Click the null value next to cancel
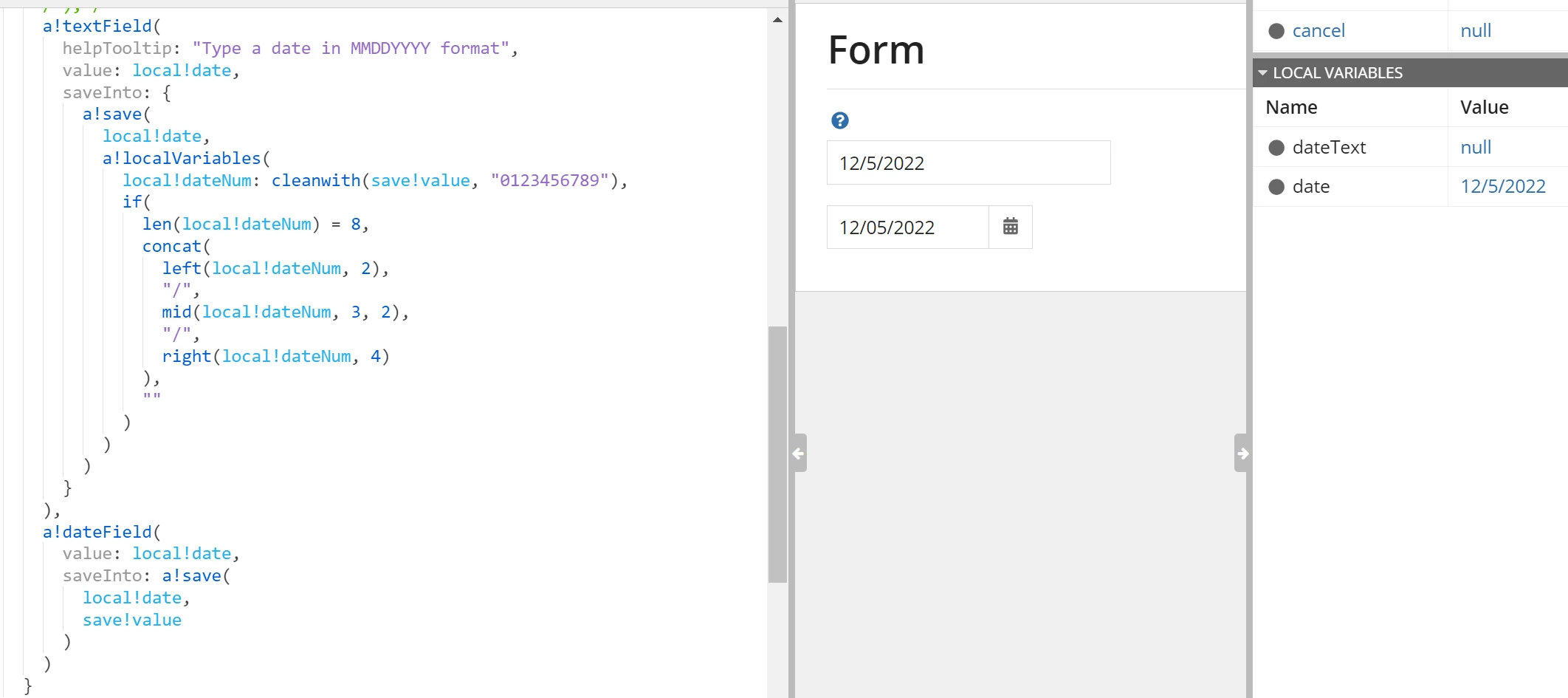The image size is (1568, 698). pyautogui.click(x=1476, y=31)
